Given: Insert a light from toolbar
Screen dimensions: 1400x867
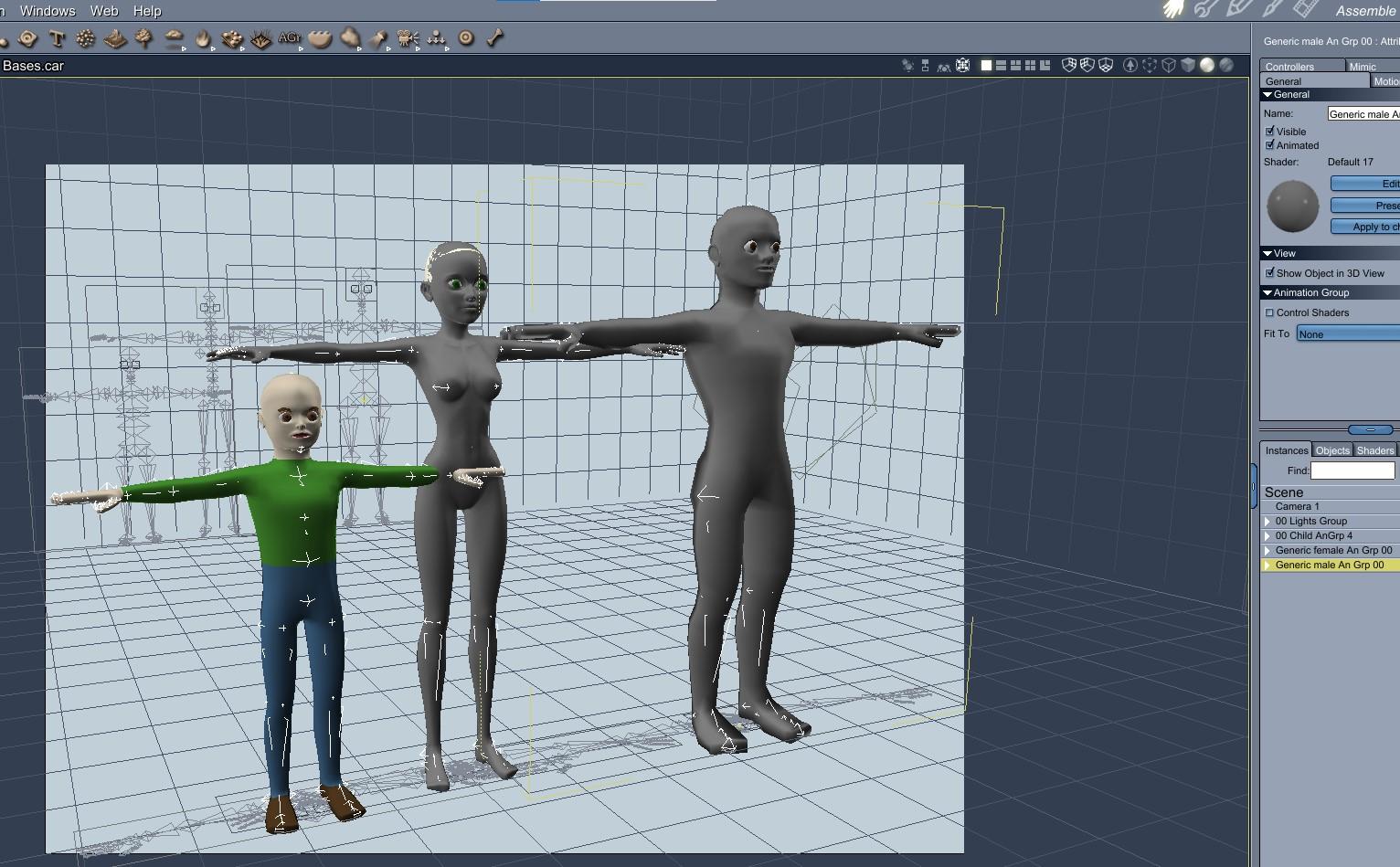Looking at the screenshot, I should 378,38.
